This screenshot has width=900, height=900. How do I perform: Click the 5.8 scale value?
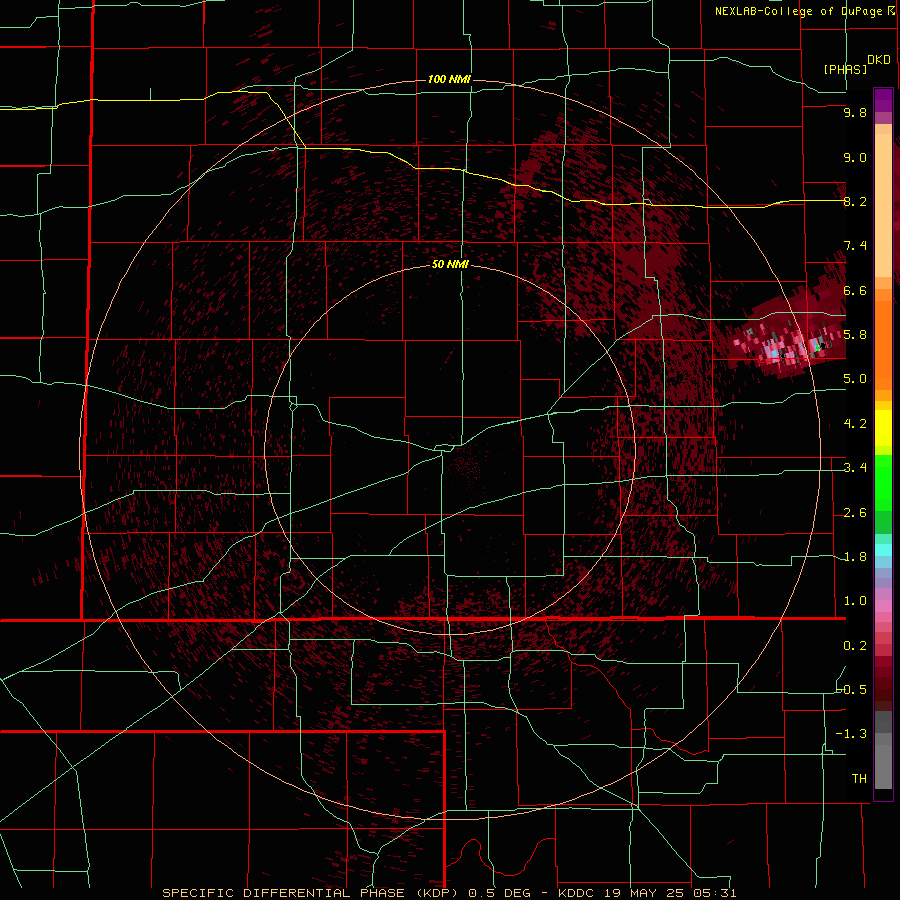[855, 335]
